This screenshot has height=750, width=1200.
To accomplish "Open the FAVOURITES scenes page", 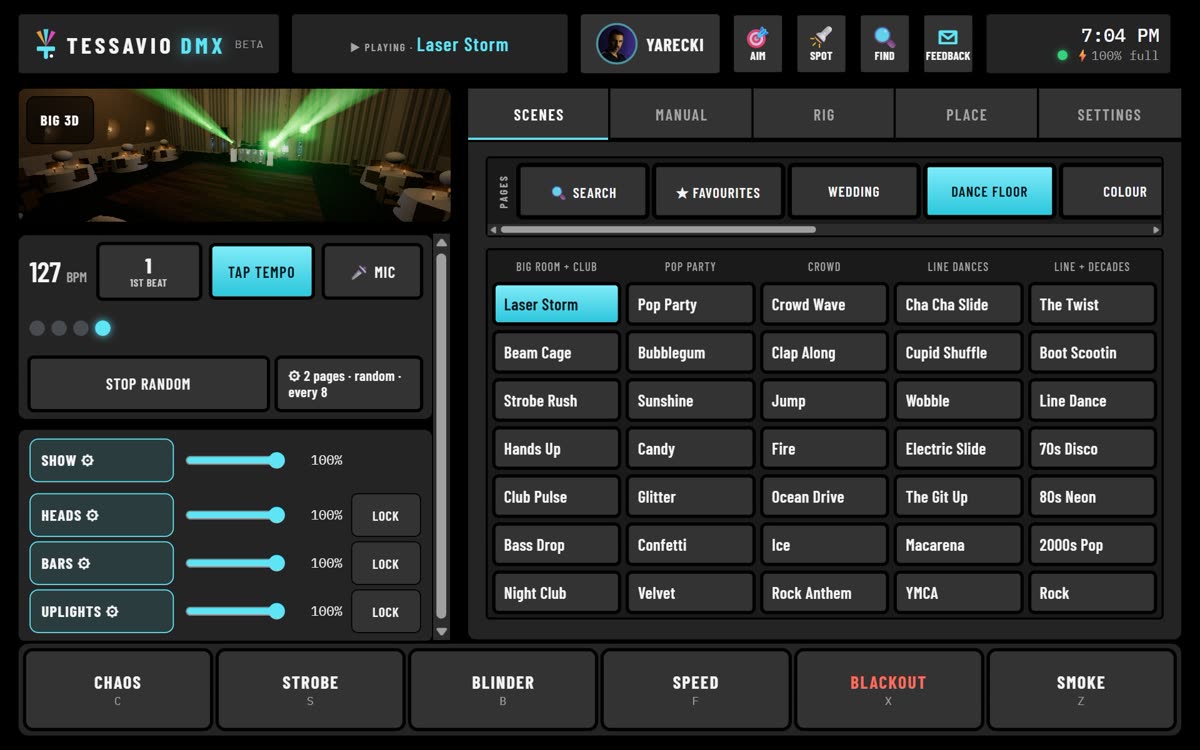I will coord(718,192).
